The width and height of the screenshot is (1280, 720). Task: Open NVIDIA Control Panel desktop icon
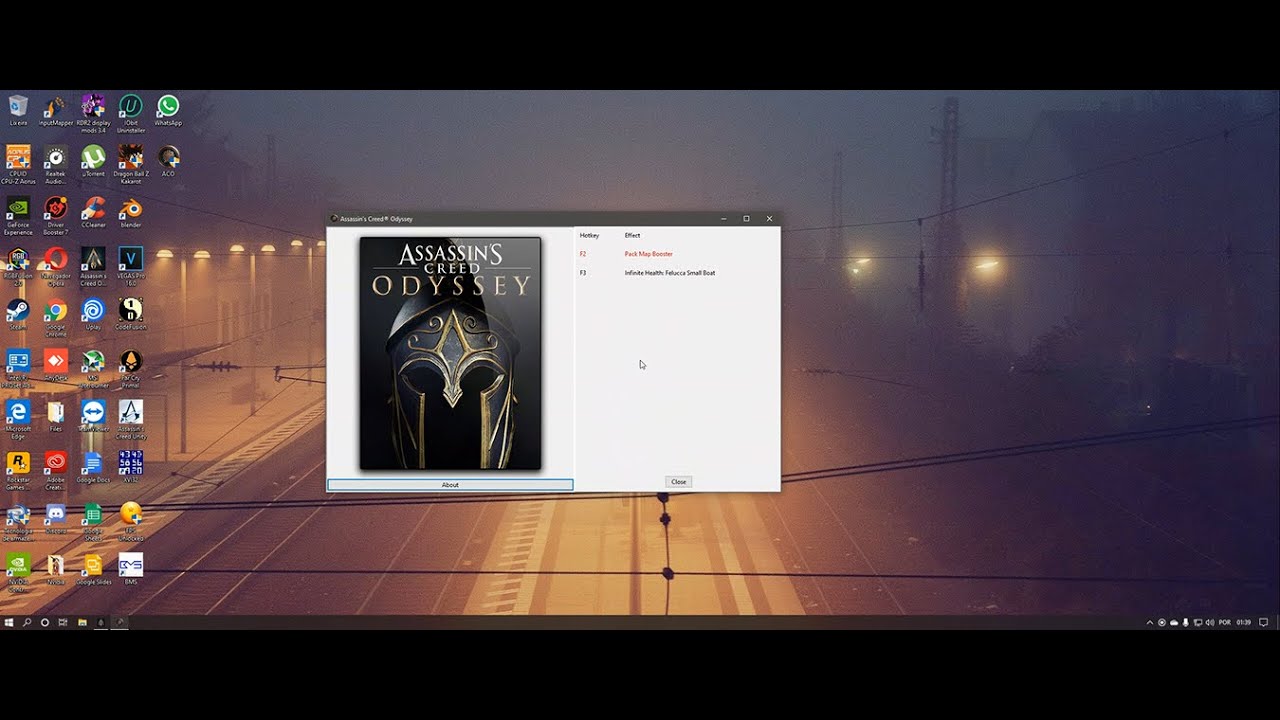[18, 572]
